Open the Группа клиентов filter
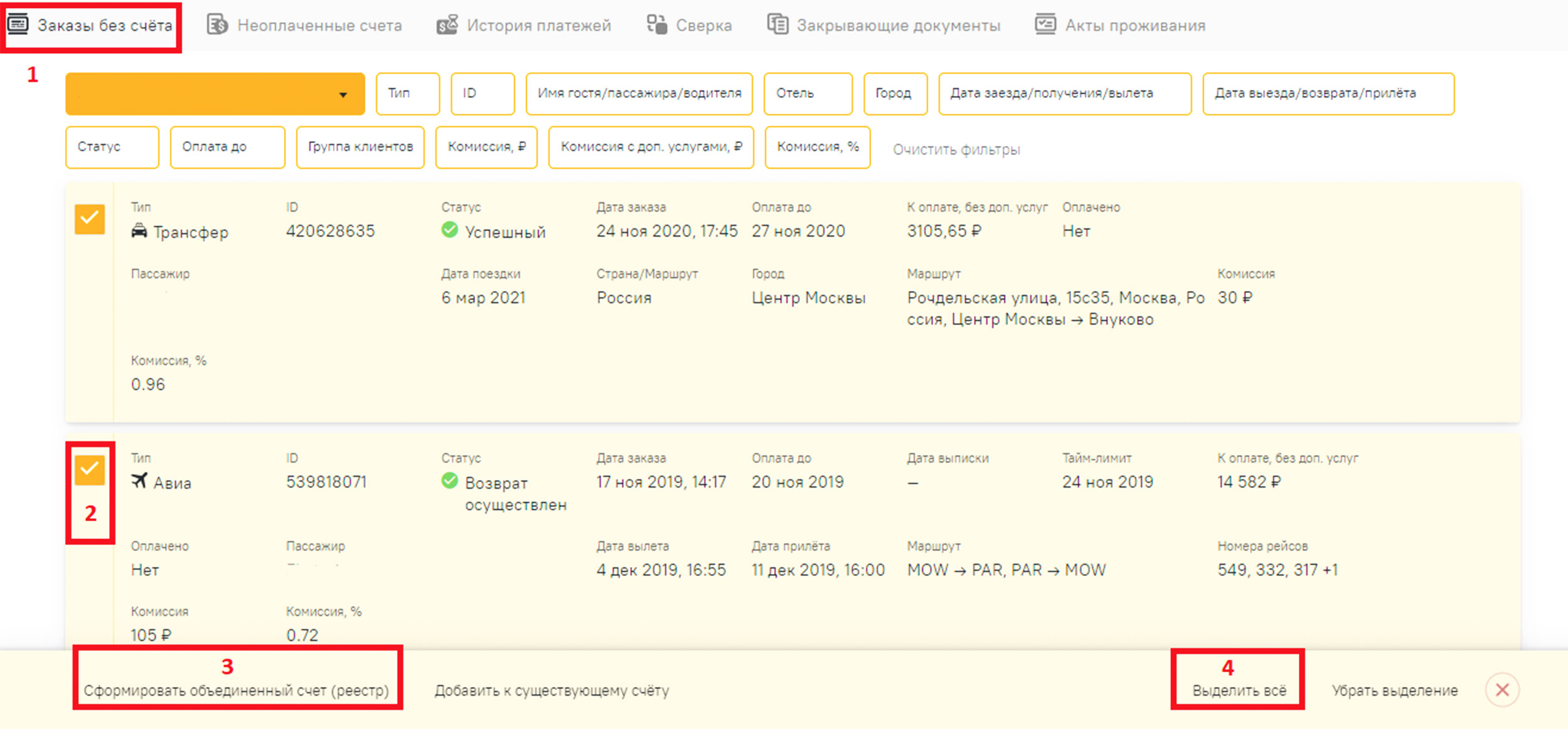This screenshot has width=1568, height=729. (360, 147)
